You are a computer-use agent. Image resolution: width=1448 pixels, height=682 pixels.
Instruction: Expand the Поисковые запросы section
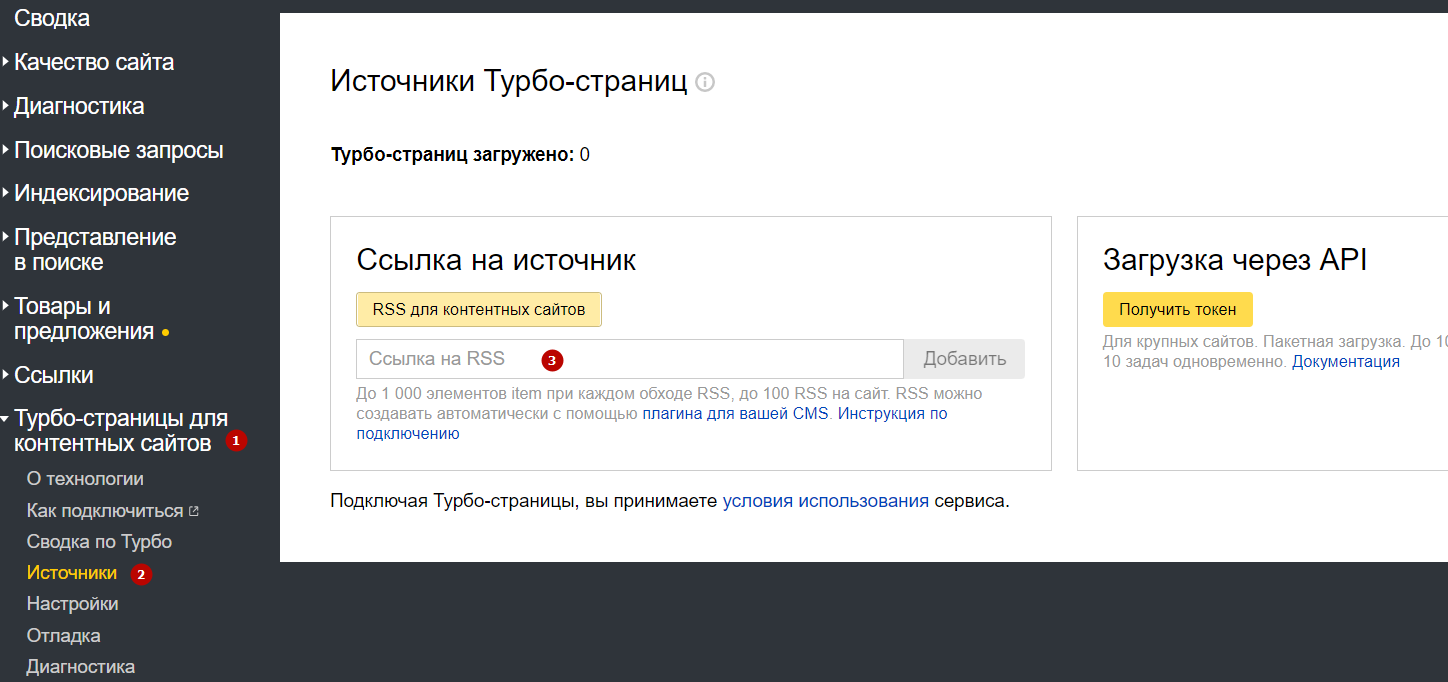tap(118, 150)
